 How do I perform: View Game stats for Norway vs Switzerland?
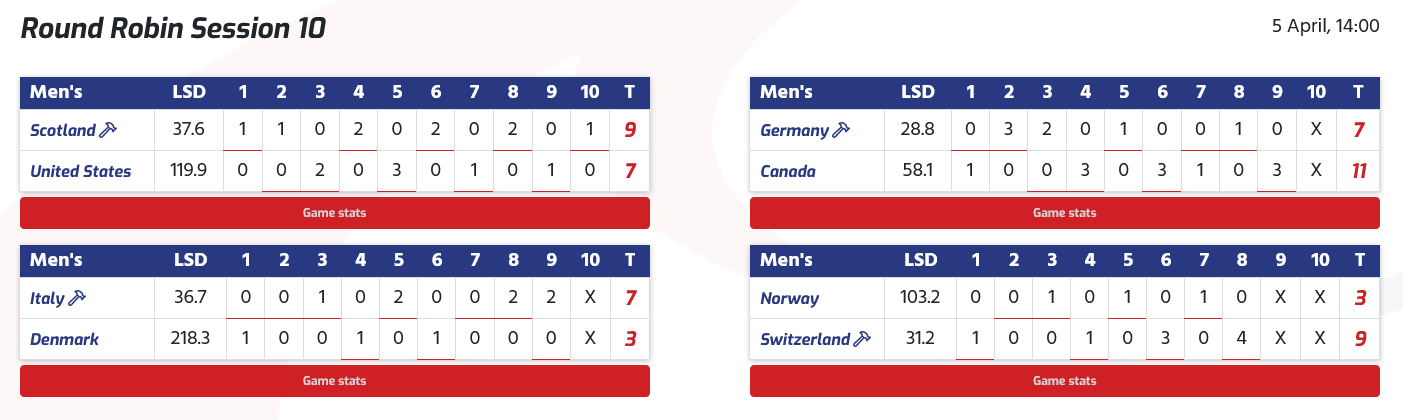click(1064, 381)
